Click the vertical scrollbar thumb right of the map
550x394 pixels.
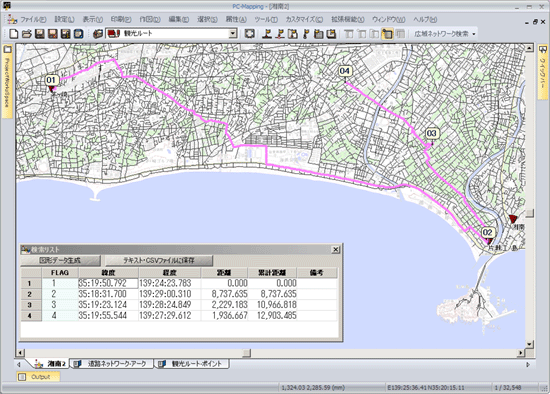[x=530, y=213]
